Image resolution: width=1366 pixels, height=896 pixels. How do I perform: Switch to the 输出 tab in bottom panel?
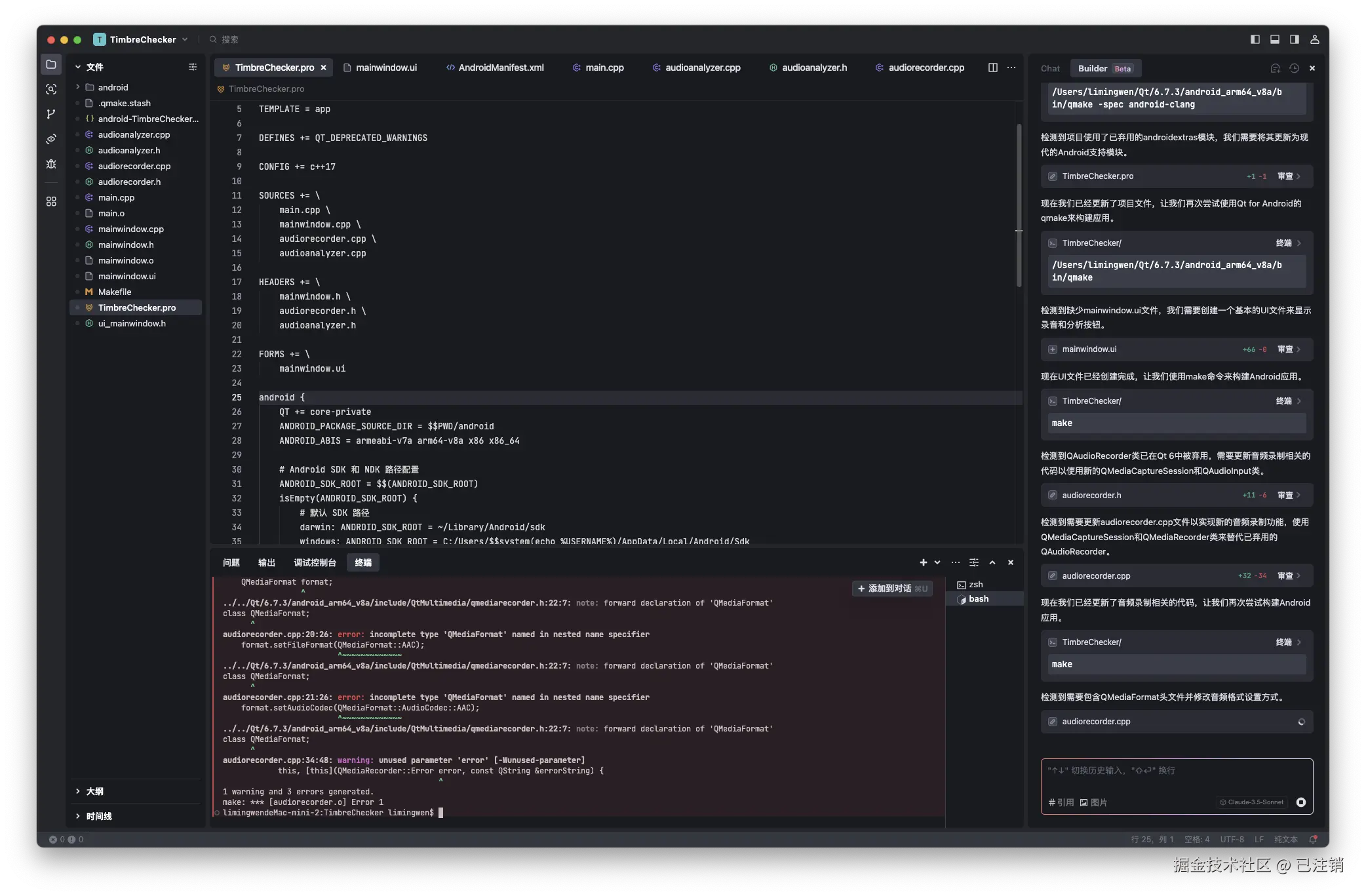266,562
